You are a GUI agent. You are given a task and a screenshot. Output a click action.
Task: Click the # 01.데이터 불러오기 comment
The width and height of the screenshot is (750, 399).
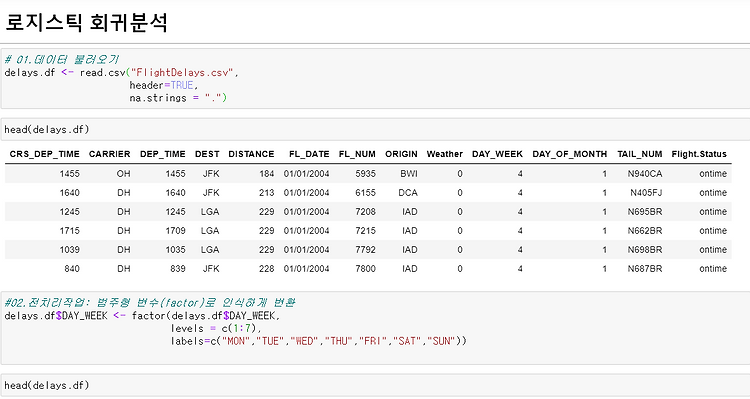click(x=62, y=60)
